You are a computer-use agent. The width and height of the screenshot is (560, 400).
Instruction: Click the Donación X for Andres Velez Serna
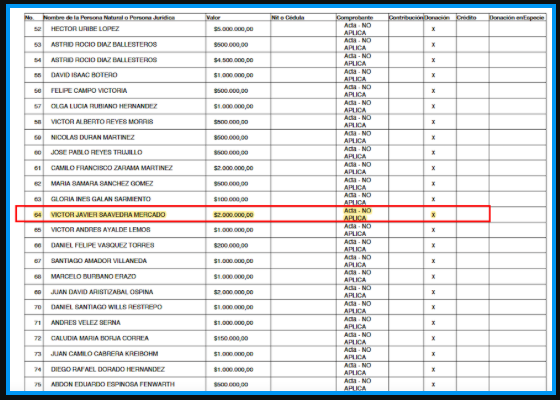point(433,323)
